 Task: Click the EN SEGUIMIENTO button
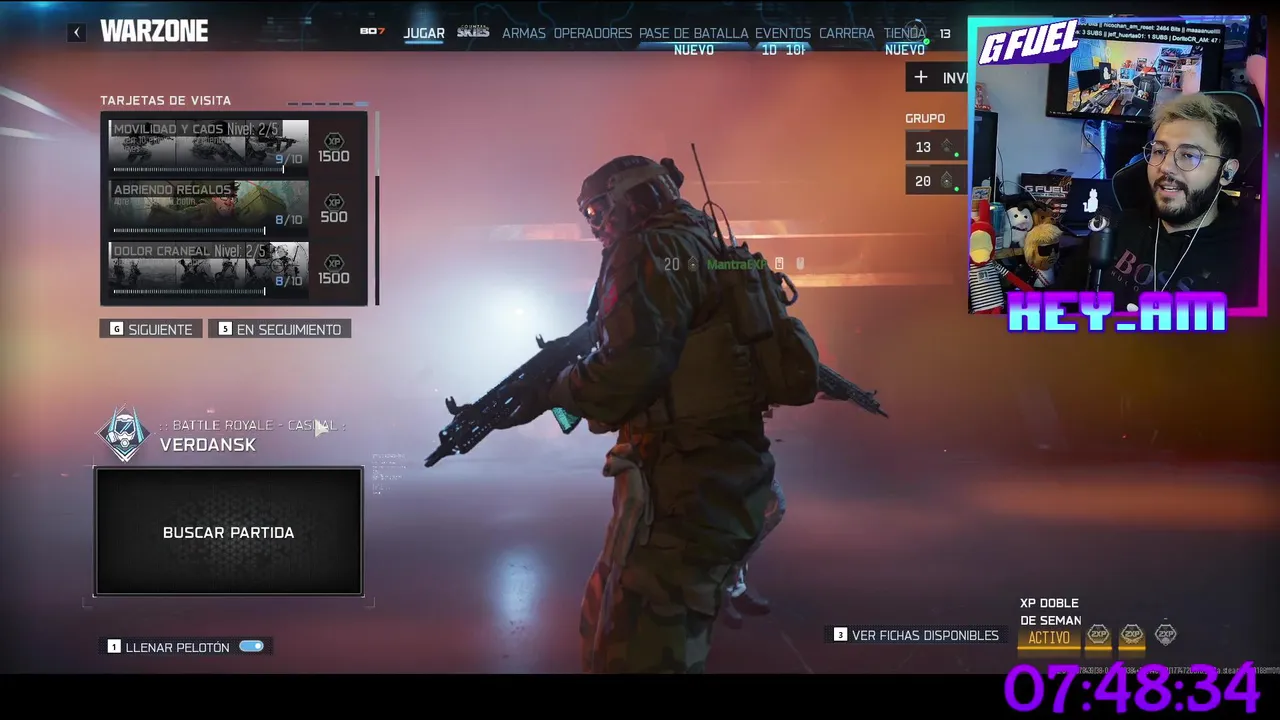[x=280, y=329]
